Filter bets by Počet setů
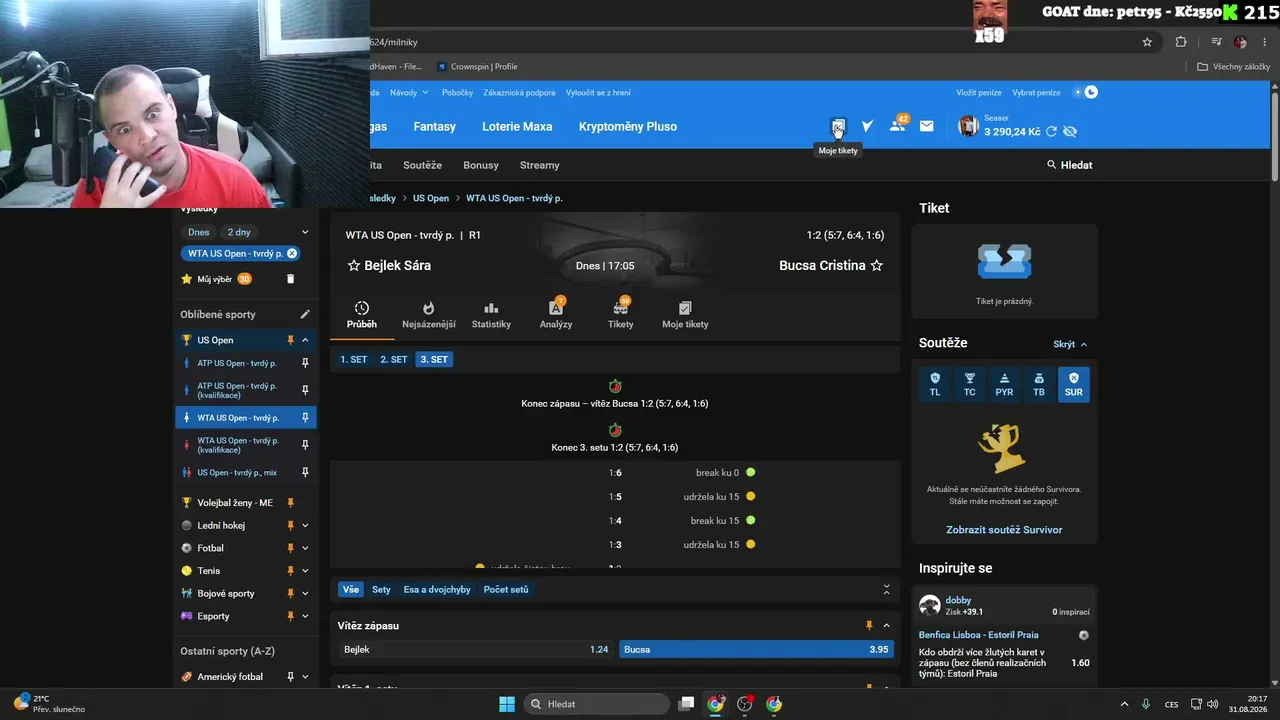Viewport: 1280px width, 720px height. [x=506, y=590]
